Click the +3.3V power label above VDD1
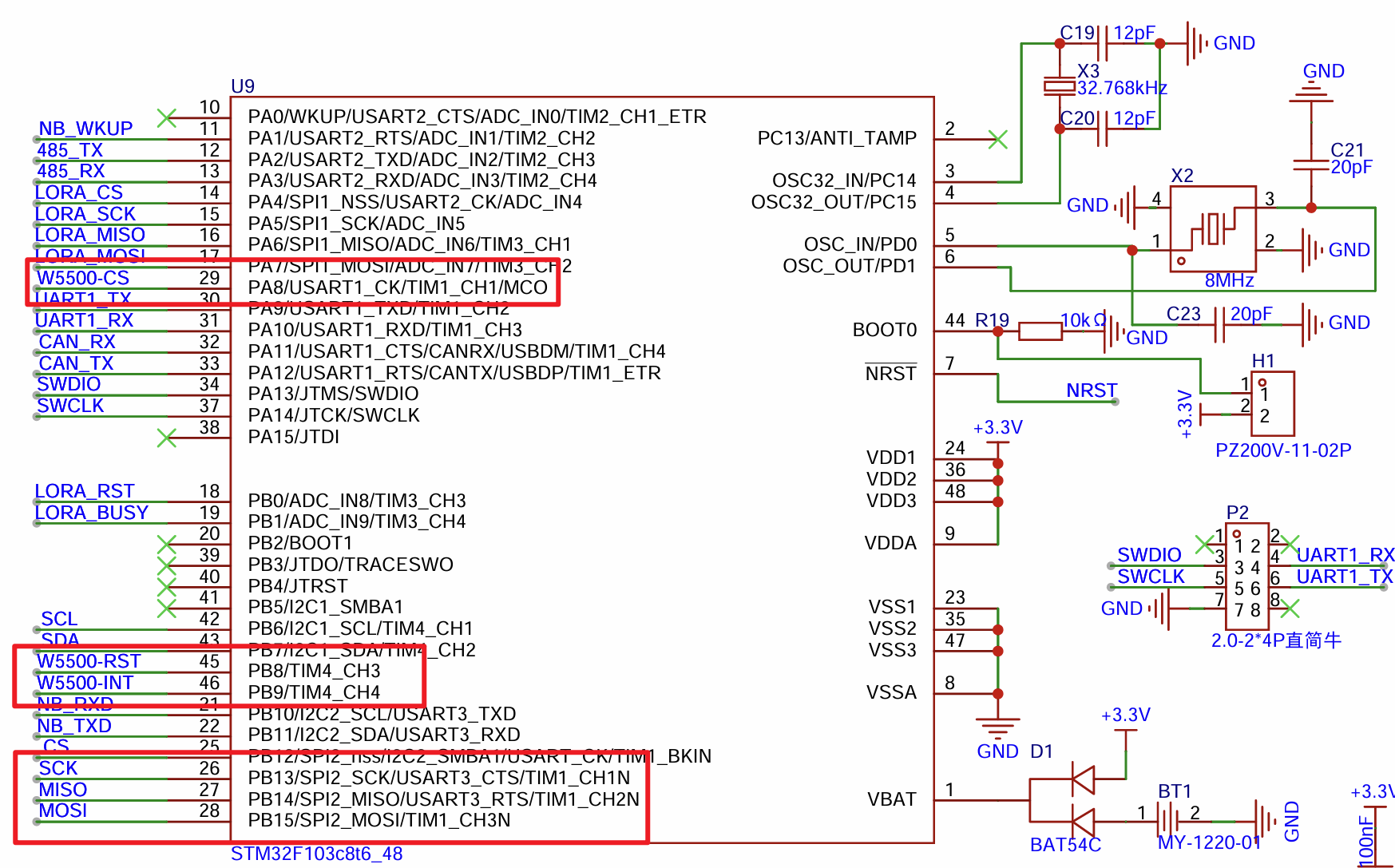The width and height of the screenshot is (1395, 868). [x=997, y=427]
